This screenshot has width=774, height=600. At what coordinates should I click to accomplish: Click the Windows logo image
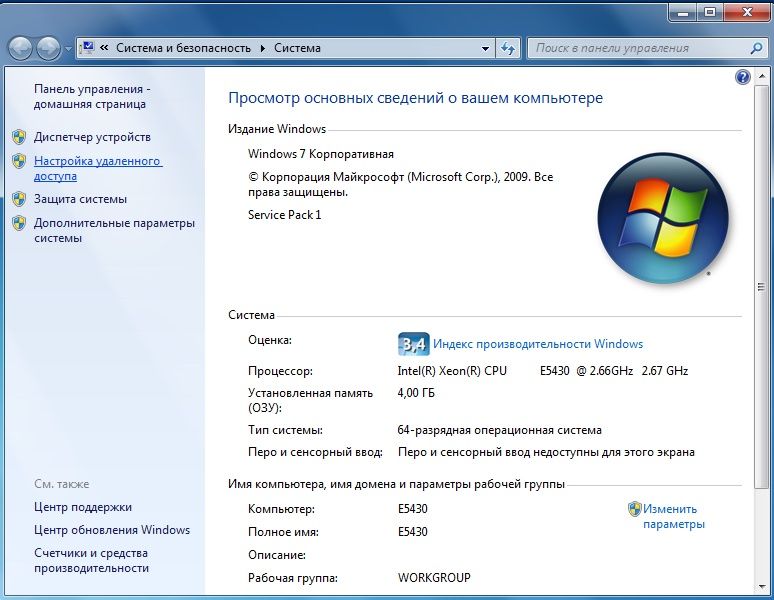[663, 218]
